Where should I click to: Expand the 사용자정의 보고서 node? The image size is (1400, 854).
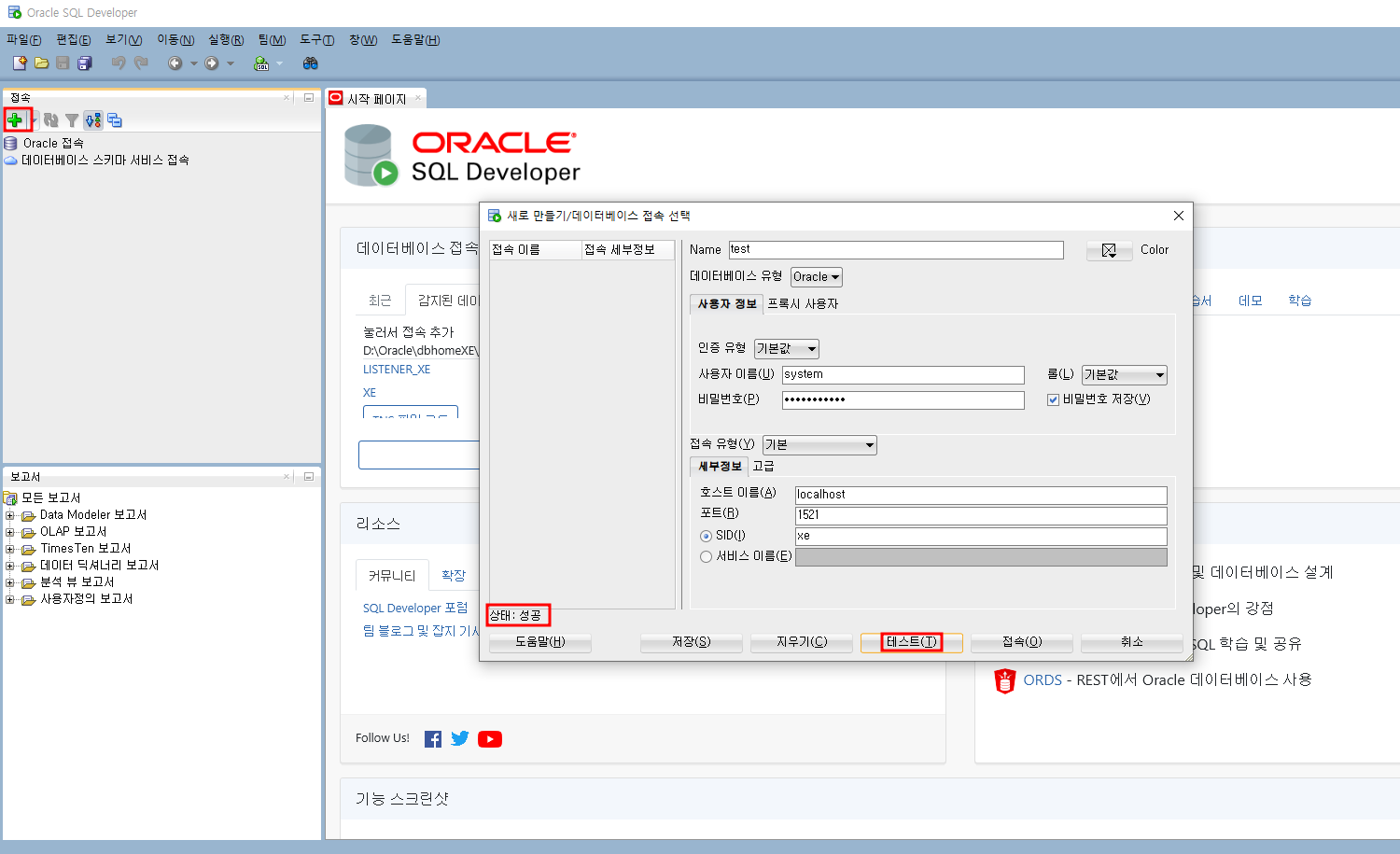point(9,599)
